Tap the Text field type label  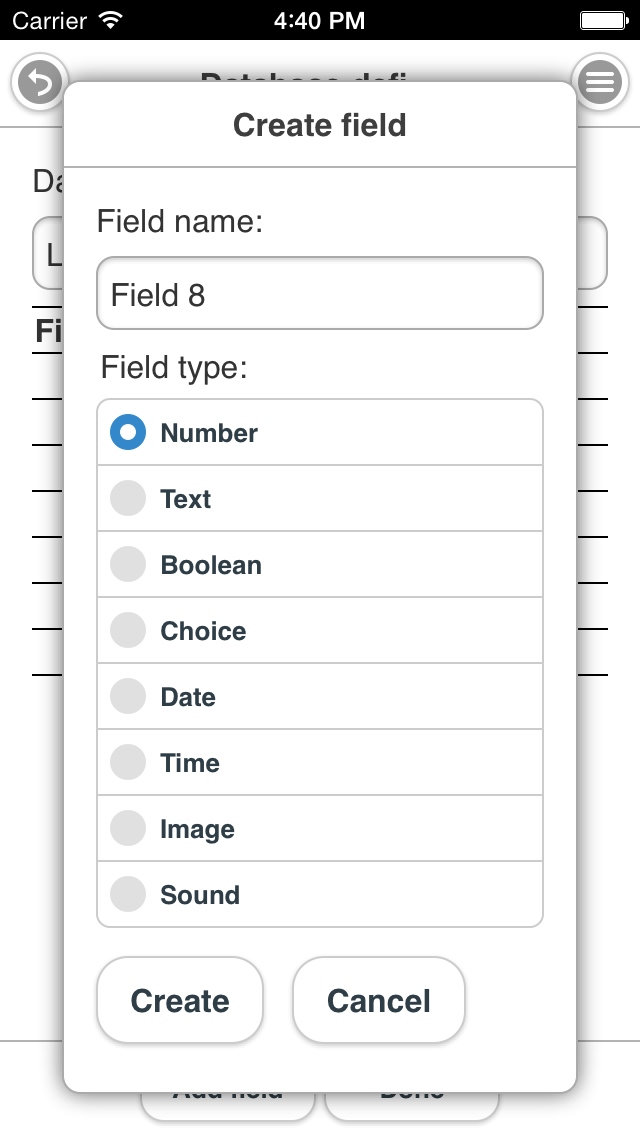(x=186, y=499)
